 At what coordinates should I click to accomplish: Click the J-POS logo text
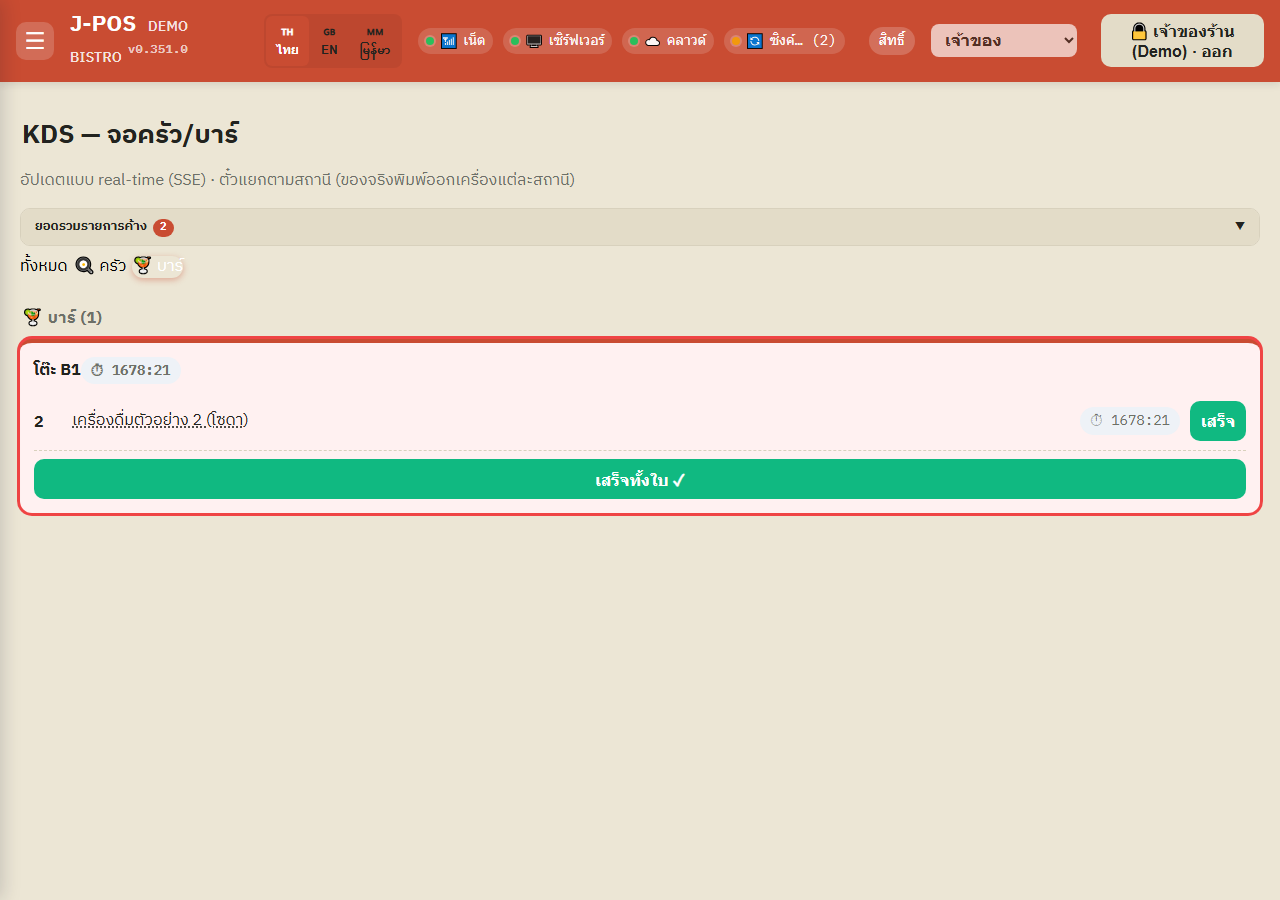tap(103, 24)
